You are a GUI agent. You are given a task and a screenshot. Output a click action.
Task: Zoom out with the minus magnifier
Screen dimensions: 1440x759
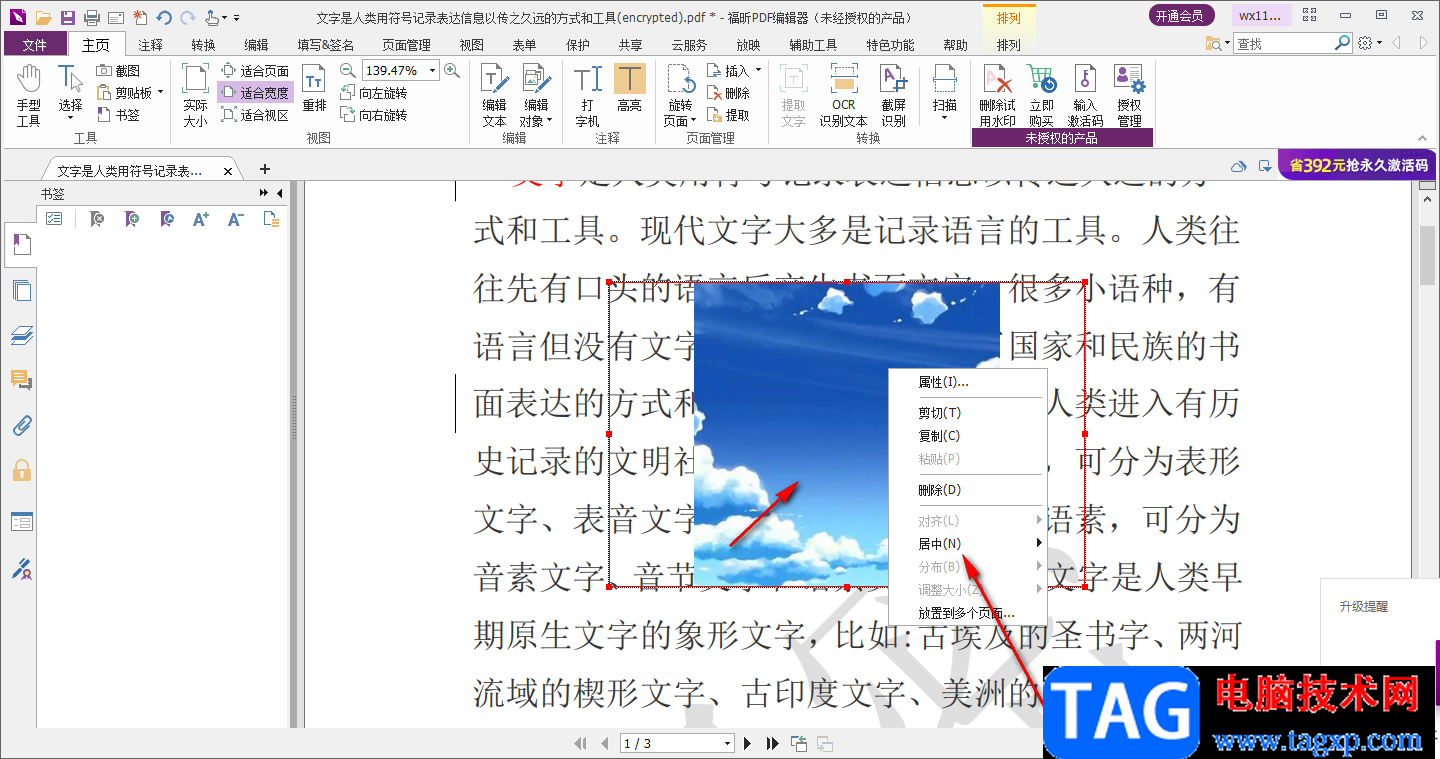coord(347,70)
